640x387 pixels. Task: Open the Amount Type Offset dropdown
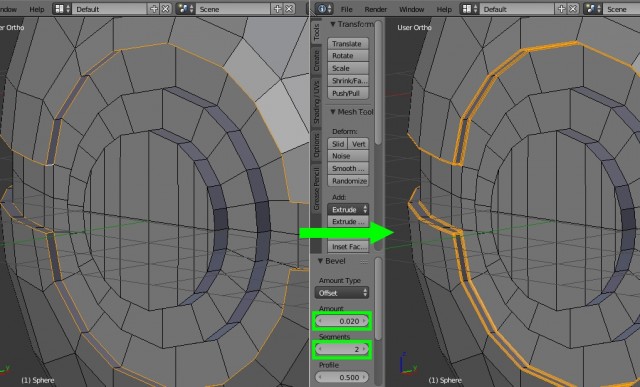click(x=342, y=293)
